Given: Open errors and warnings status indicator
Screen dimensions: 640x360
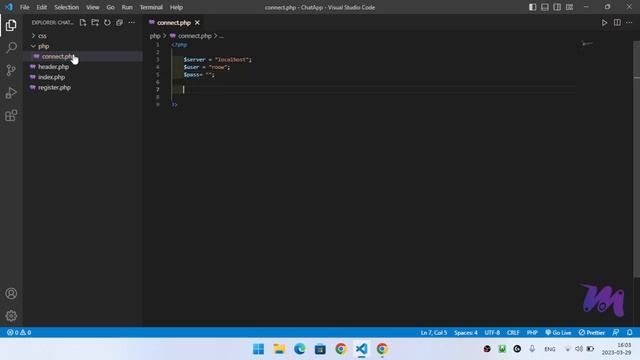Looking at the screenshot, I should click(19, 333).
